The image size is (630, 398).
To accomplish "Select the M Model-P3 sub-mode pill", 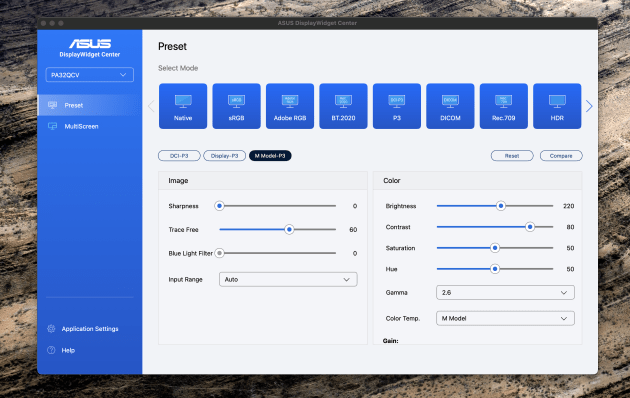I will click(x=270, y=155).
